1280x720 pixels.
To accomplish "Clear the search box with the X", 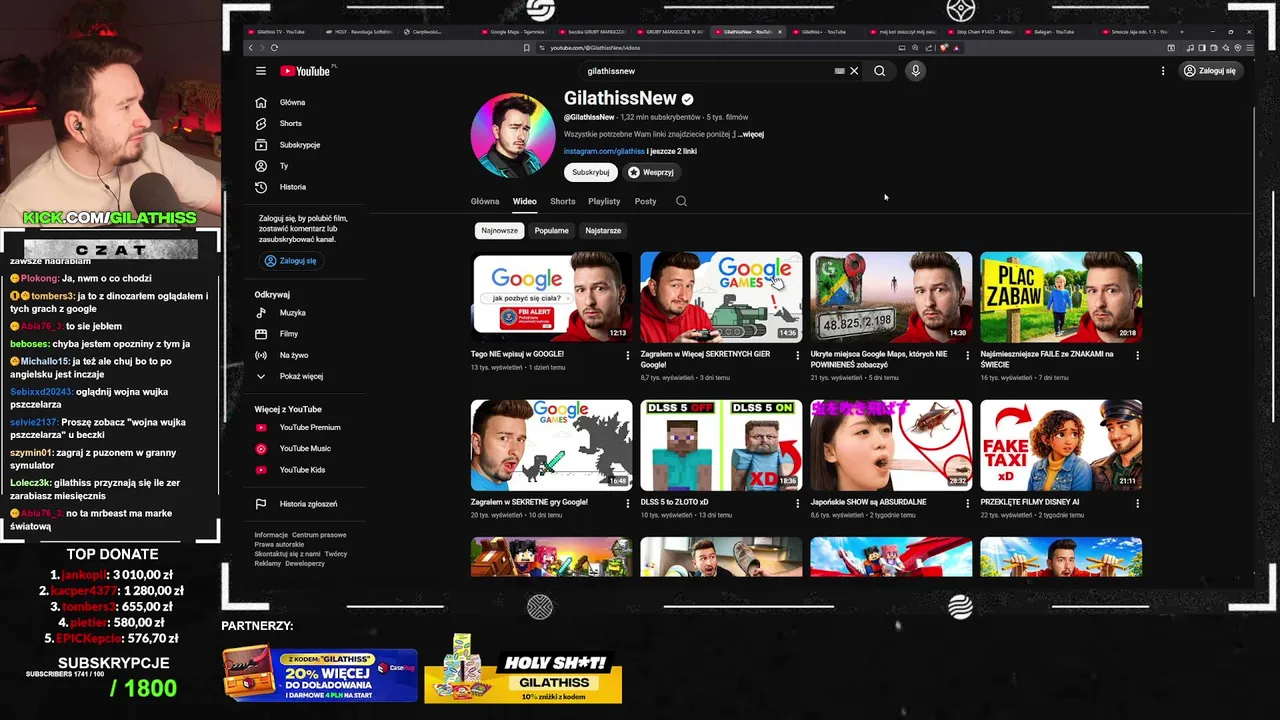I will [x=854, y=71].
